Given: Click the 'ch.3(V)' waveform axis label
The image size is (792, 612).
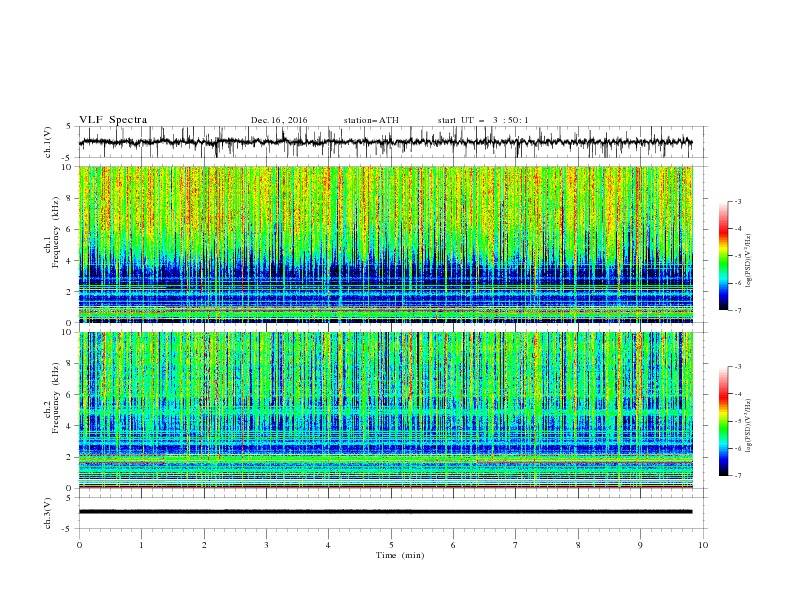Looking at the screenshot, I should 48,513.
